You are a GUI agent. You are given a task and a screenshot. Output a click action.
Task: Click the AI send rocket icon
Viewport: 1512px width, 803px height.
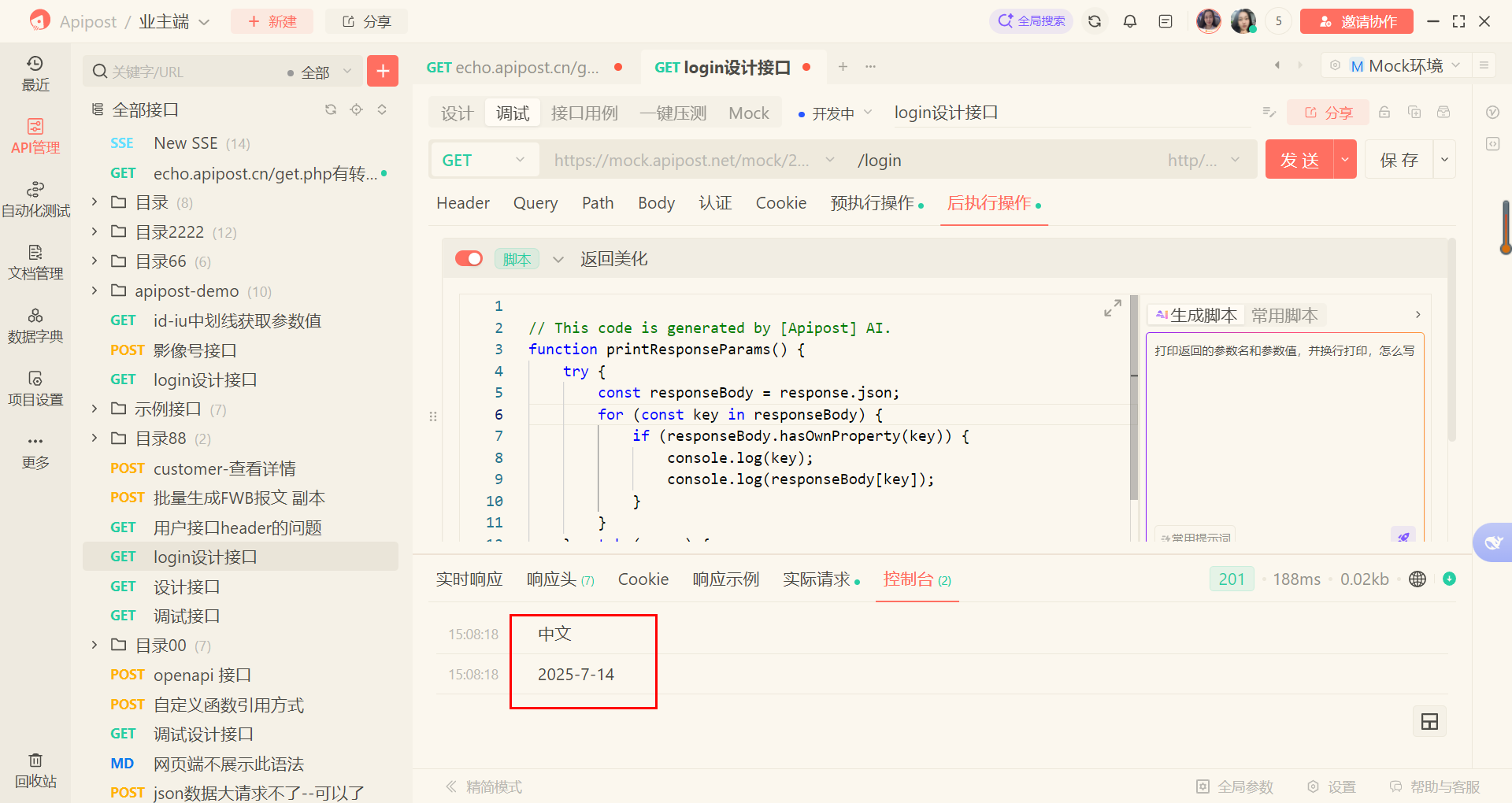[x=1403, y=536]
